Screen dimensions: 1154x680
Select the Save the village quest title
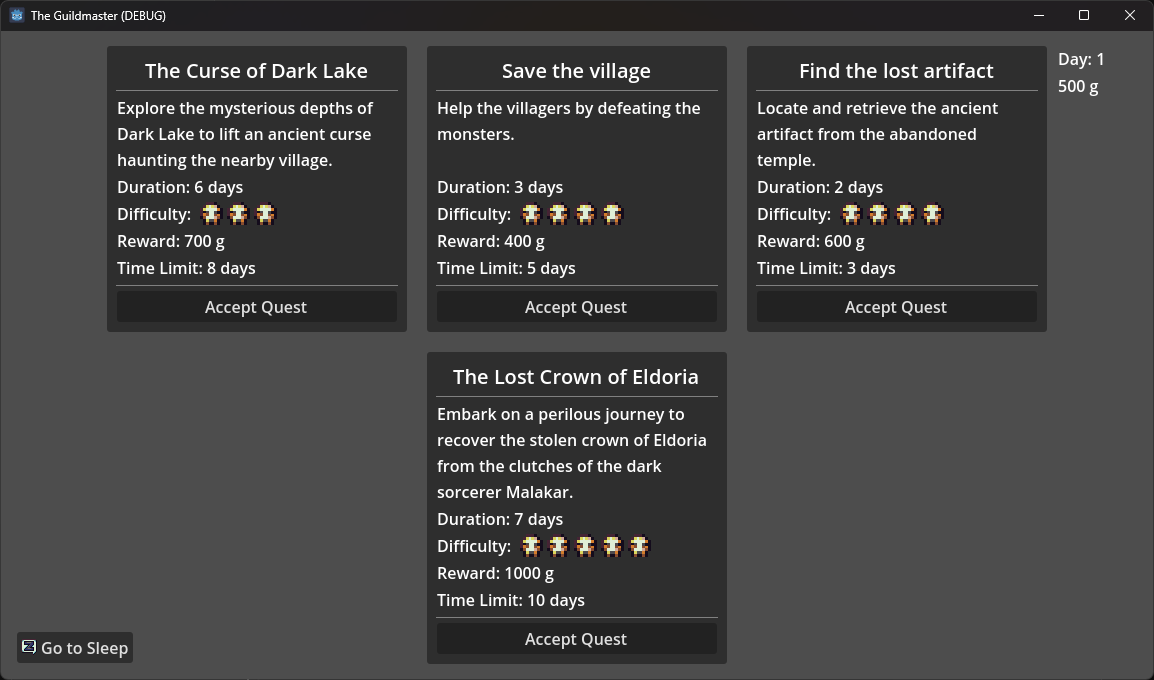point(576,71)
